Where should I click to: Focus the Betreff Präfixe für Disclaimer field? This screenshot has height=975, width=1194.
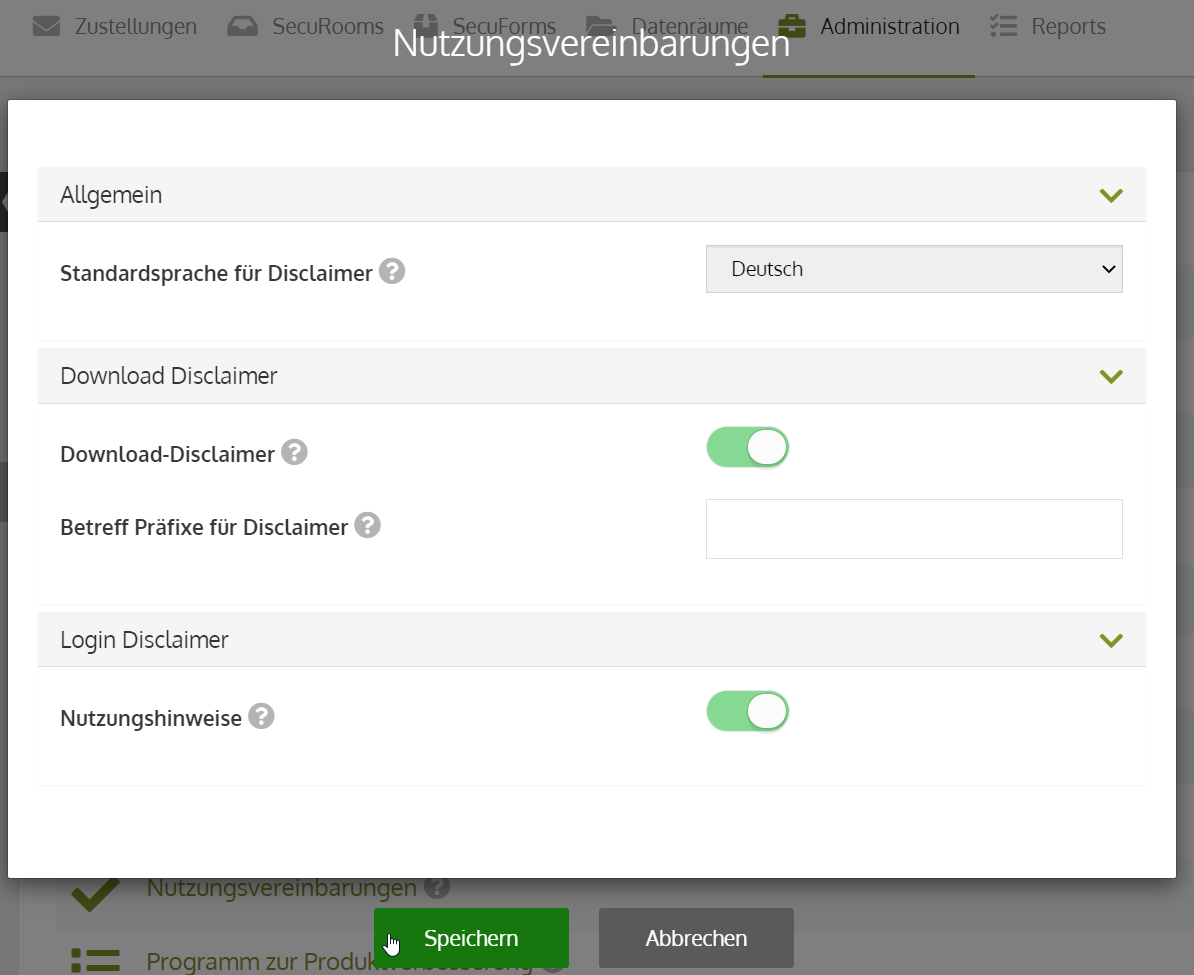914,529
